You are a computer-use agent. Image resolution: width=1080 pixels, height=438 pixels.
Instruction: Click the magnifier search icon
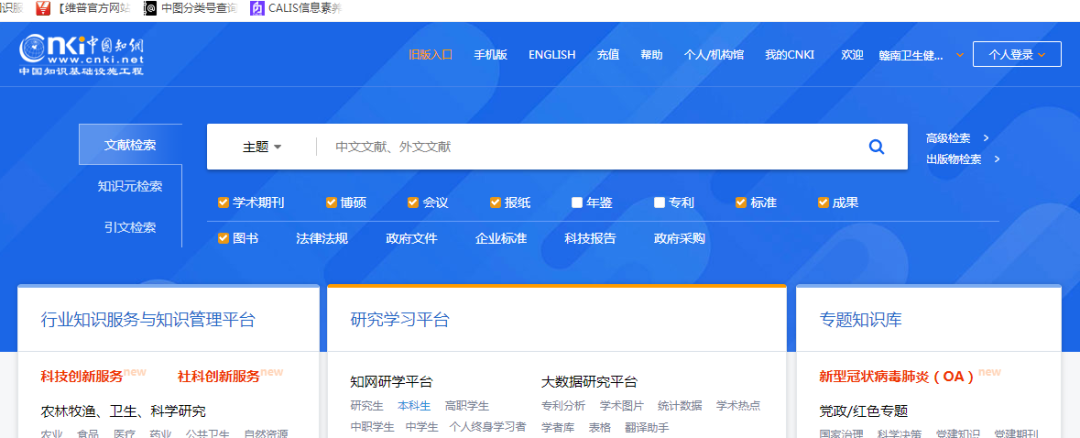[876, 147]
